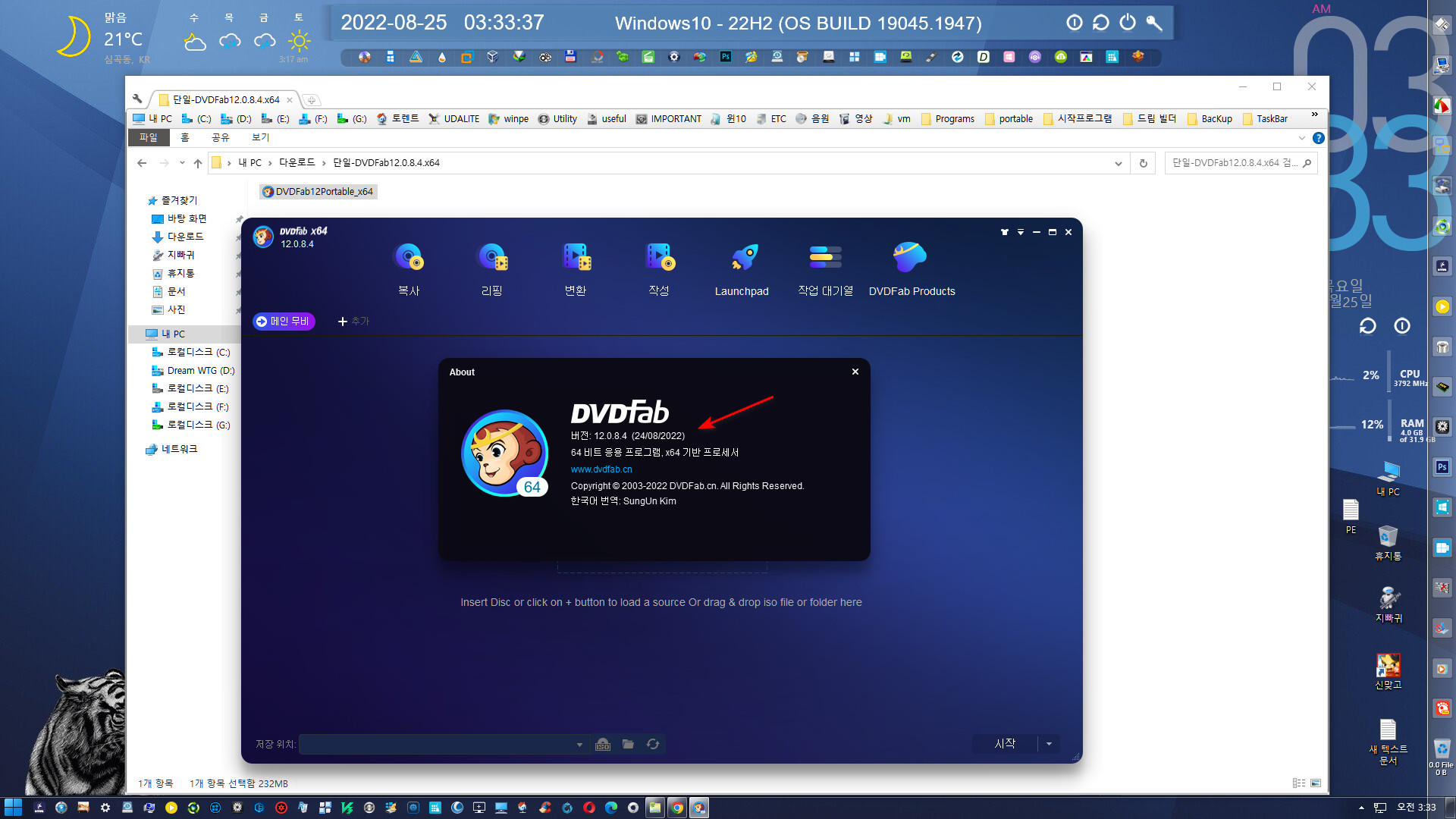Screen dimensions: 1456x819
Task: Open the 보기 ribbon tab
Action: pos(261,137)
